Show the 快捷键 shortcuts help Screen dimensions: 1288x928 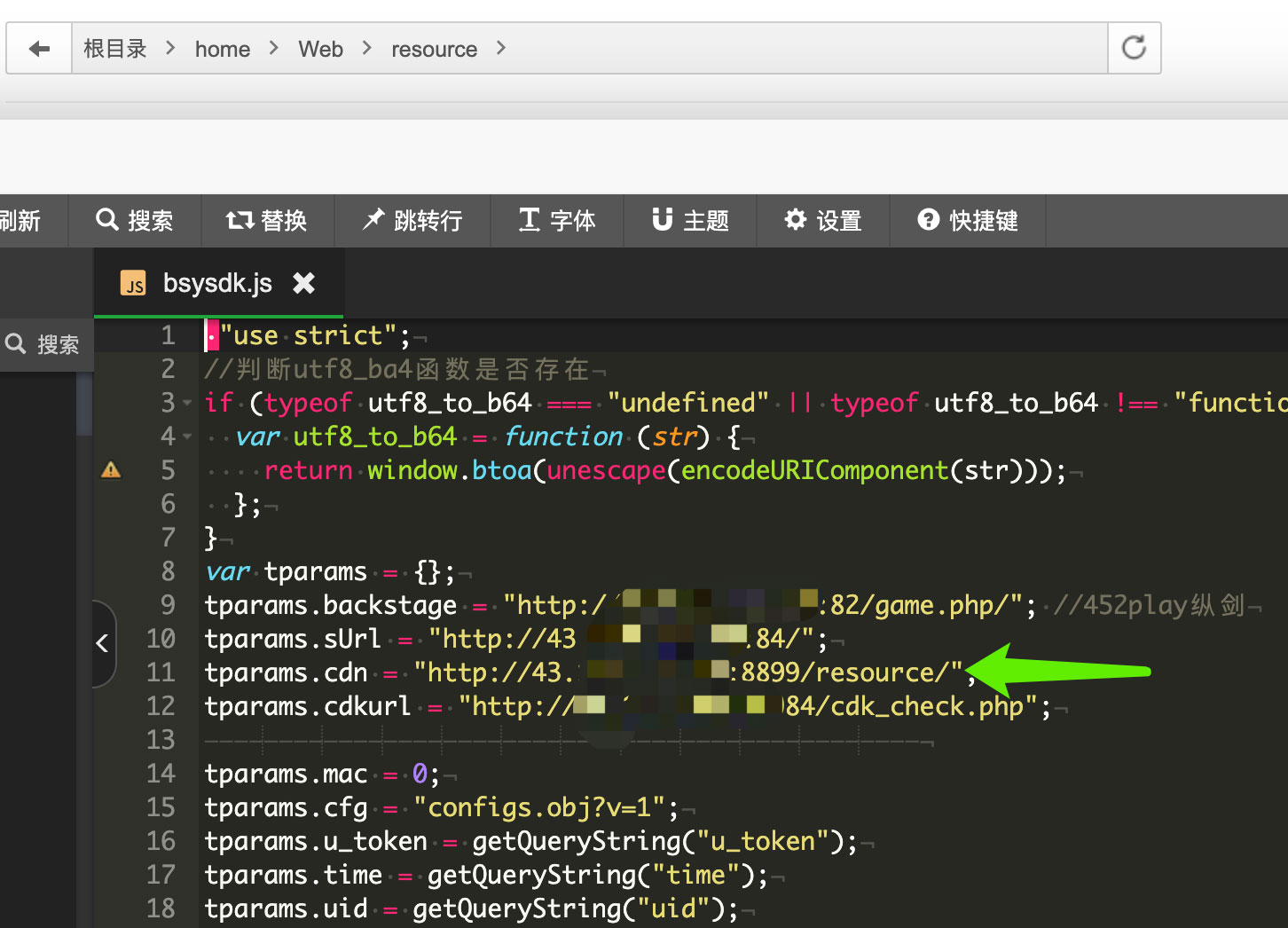[968, 220]
